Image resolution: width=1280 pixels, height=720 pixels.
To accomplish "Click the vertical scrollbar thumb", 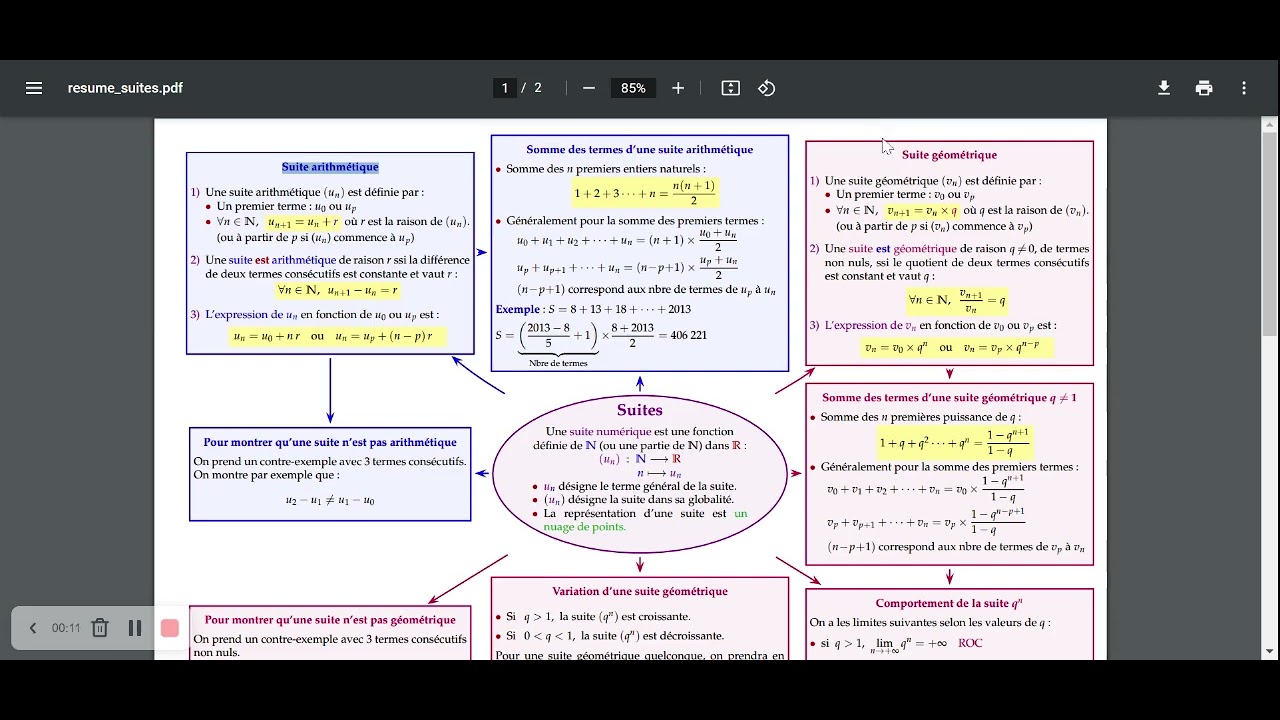I will [x=1270, y=234].
